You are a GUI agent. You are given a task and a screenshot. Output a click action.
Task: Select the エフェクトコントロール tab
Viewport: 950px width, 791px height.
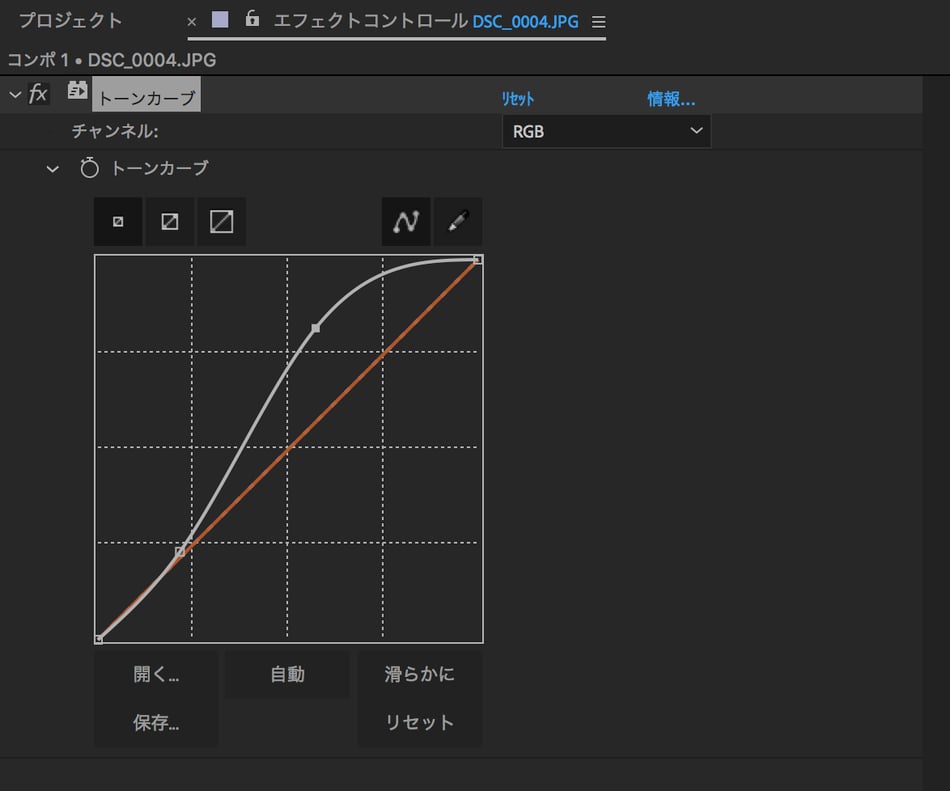[370, 21]
